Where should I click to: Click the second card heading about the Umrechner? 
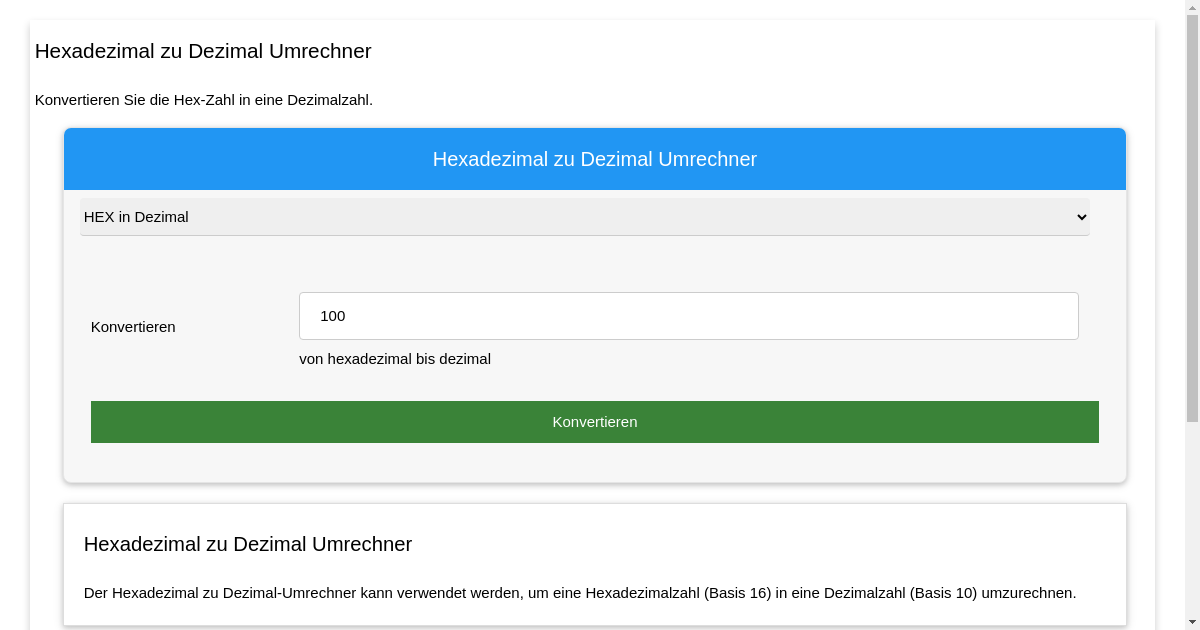pos(248,544)
